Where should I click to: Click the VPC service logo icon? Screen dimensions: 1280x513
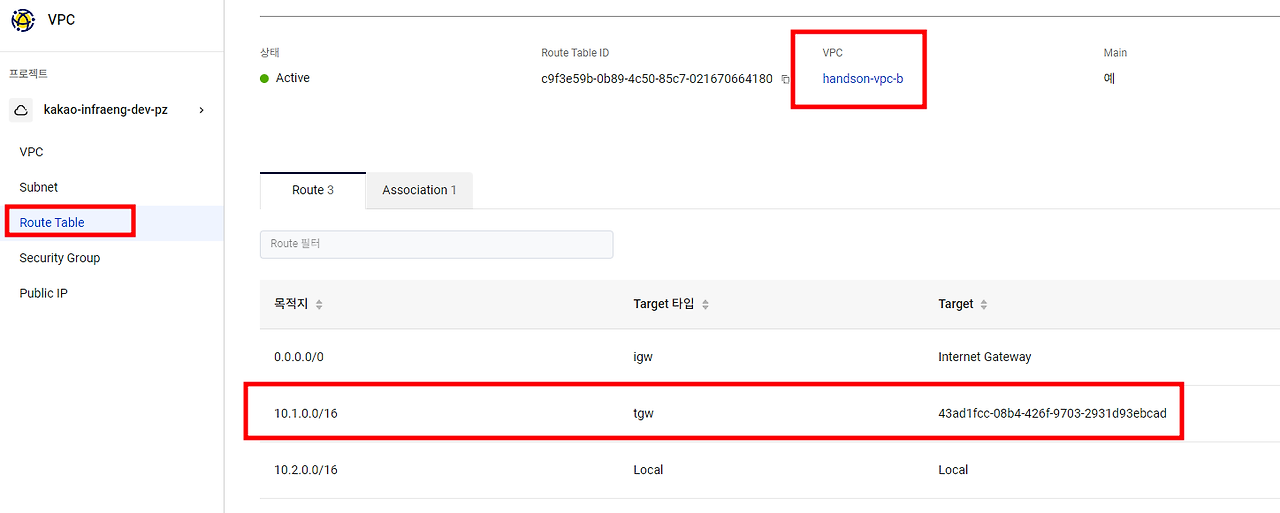pyautogui.click(x=22, y=19)
